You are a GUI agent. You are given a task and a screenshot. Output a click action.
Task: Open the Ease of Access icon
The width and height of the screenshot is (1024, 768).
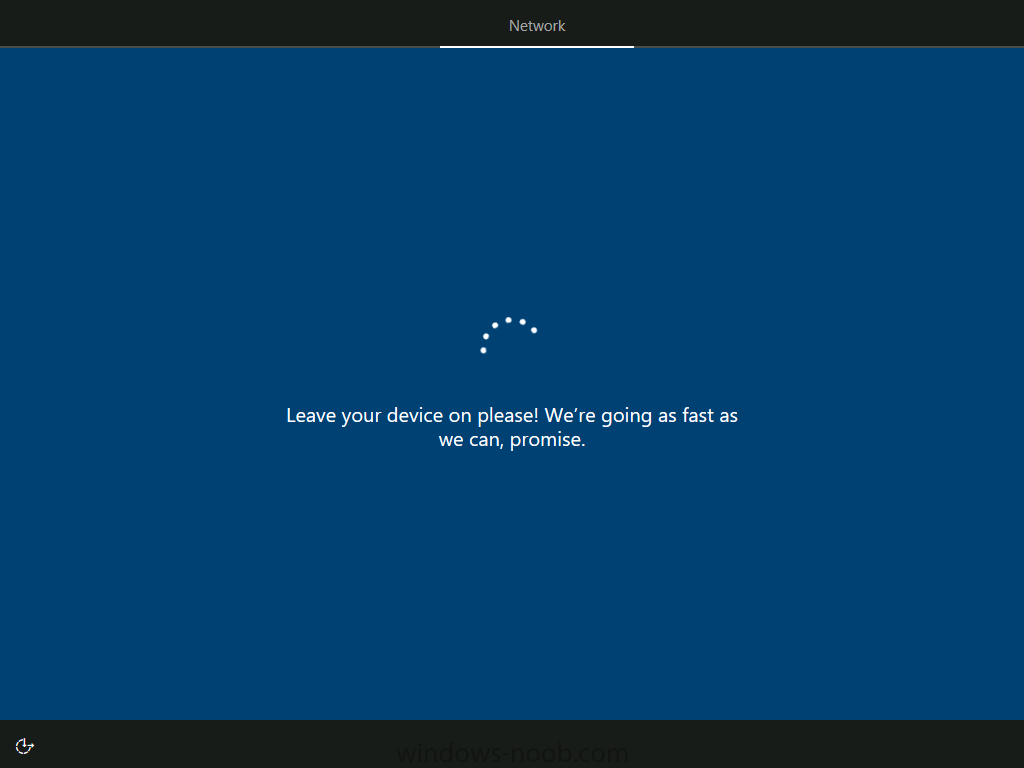[x=25, y=746]
